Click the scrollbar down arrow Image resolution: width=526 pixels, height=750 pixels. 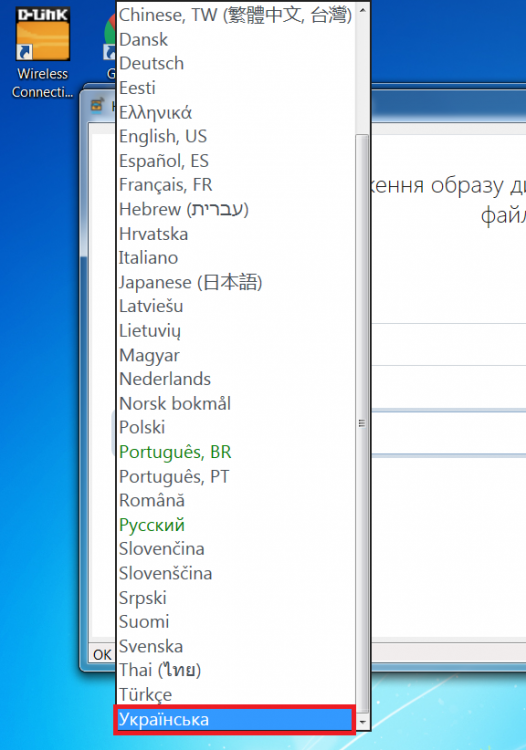[x=362, y=722]
